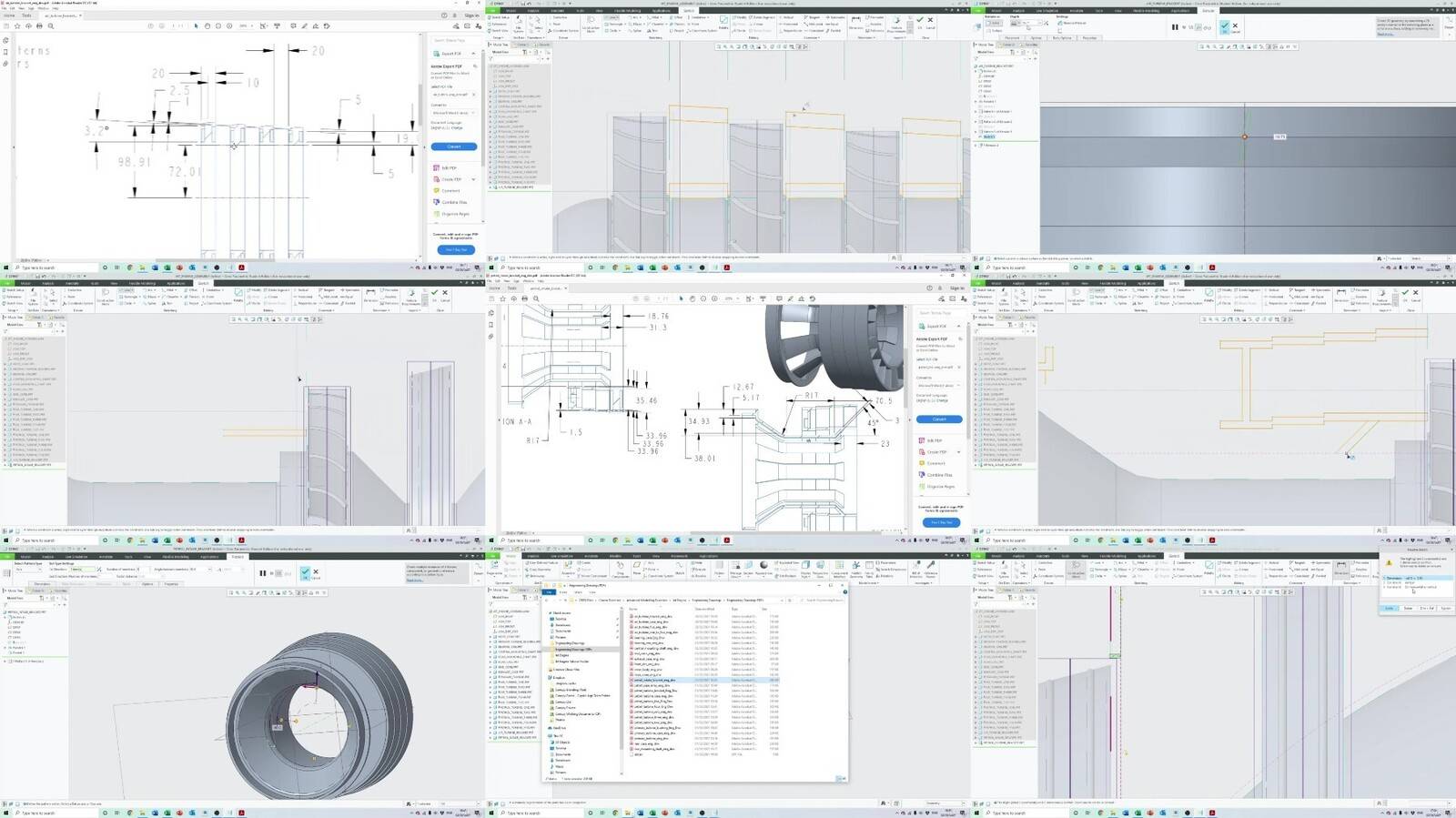Open Share tab in File Explorer window
This screenshot has height=818, width=1456.
pos(578,592)
